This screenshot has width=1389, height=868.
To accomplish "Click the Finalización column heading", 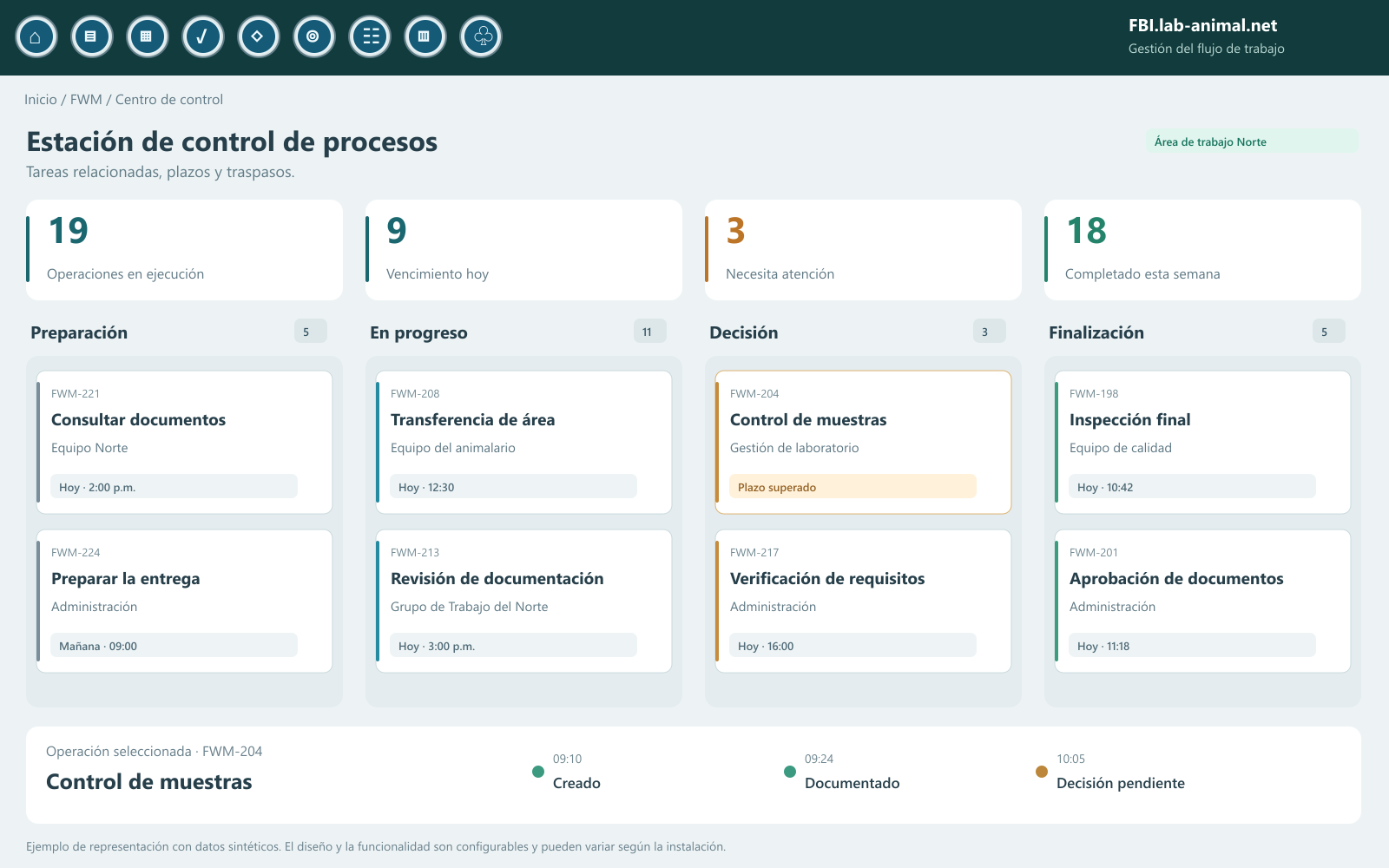I will [1096, 332].
